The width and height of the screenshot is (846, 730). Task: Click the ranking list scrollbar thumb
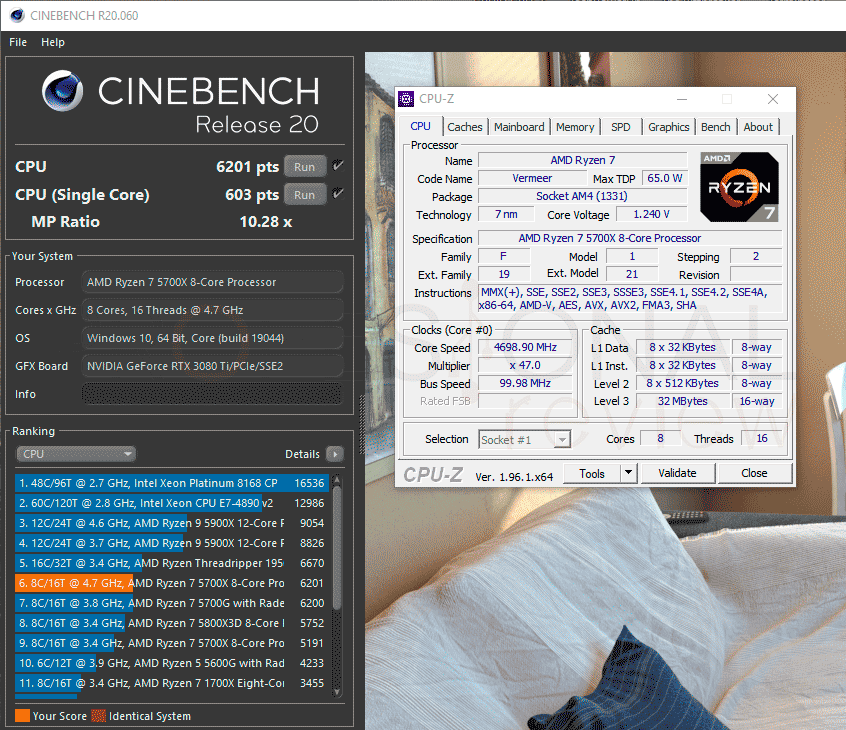coord(337,547)
